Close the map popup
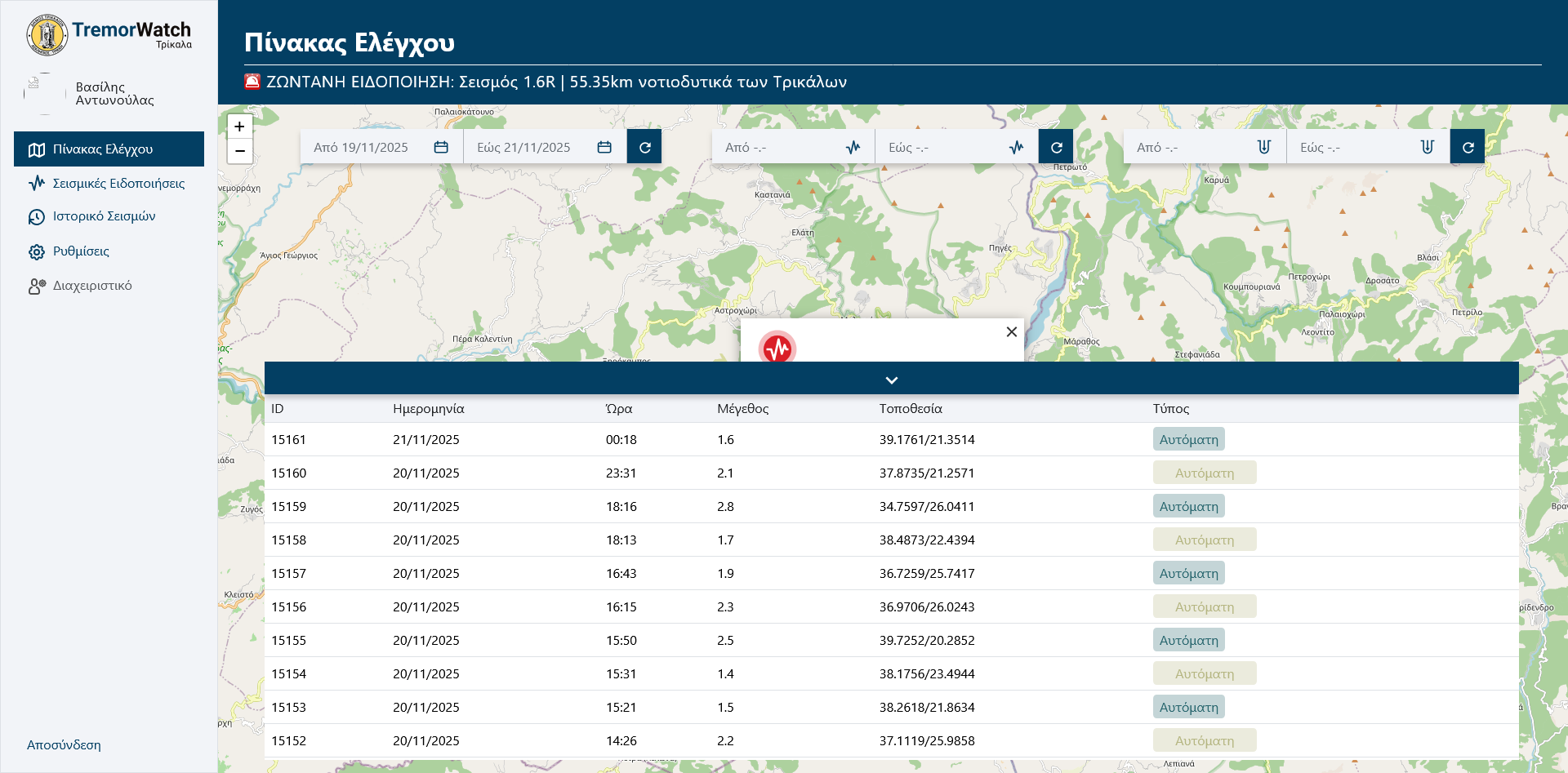Image resolution: width=1568 pixels, height=773 pixels. [1011, 331]
